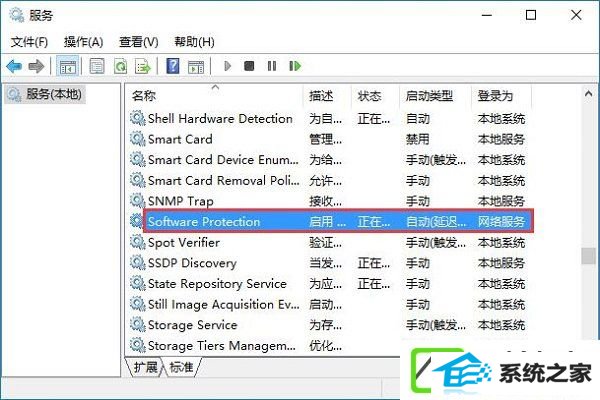Click the Stop service square icon
The image size is (600, 400).
point(249,66)
